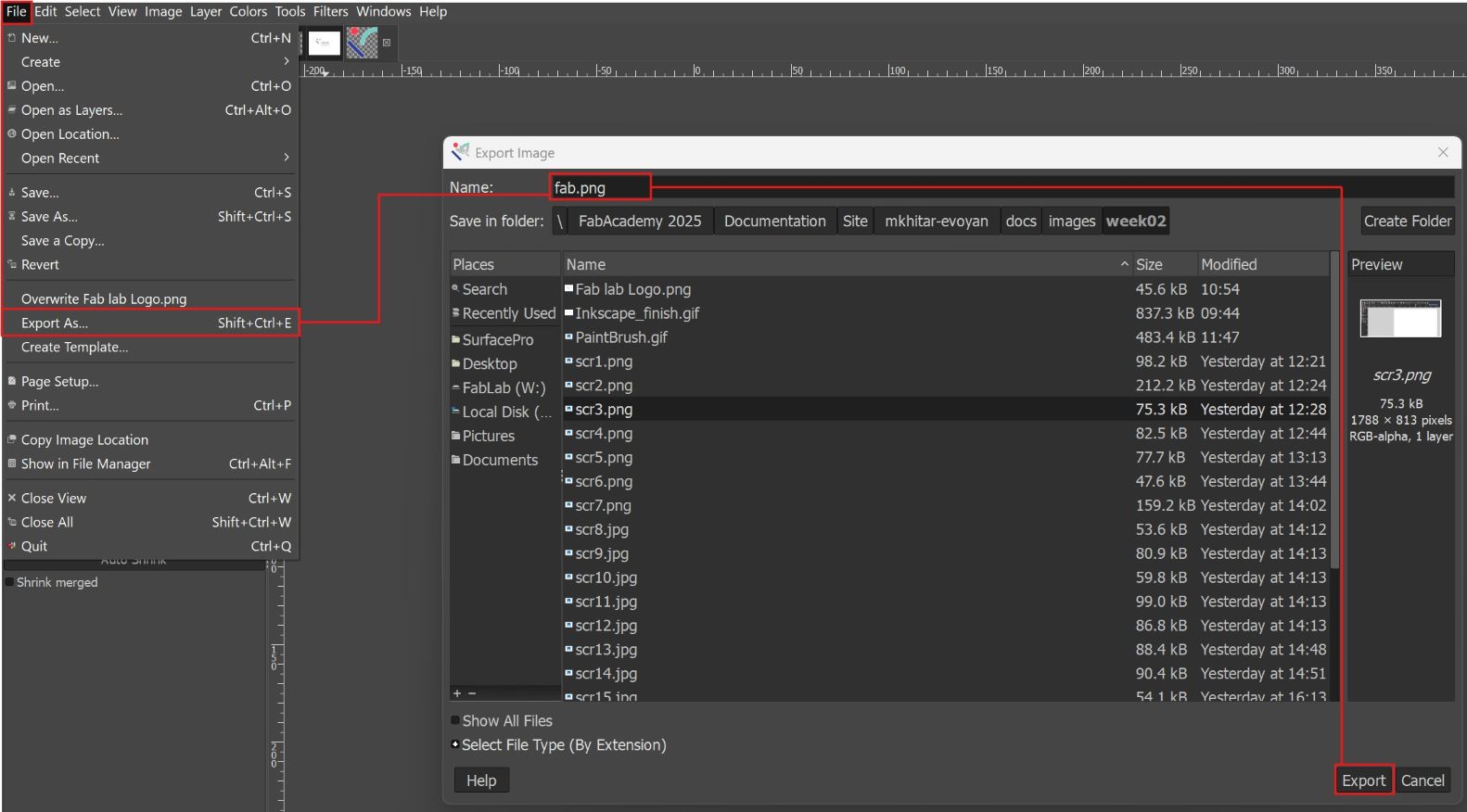Expand the Open Recent submenu
1467x812 pixels.
pos(150,158)
